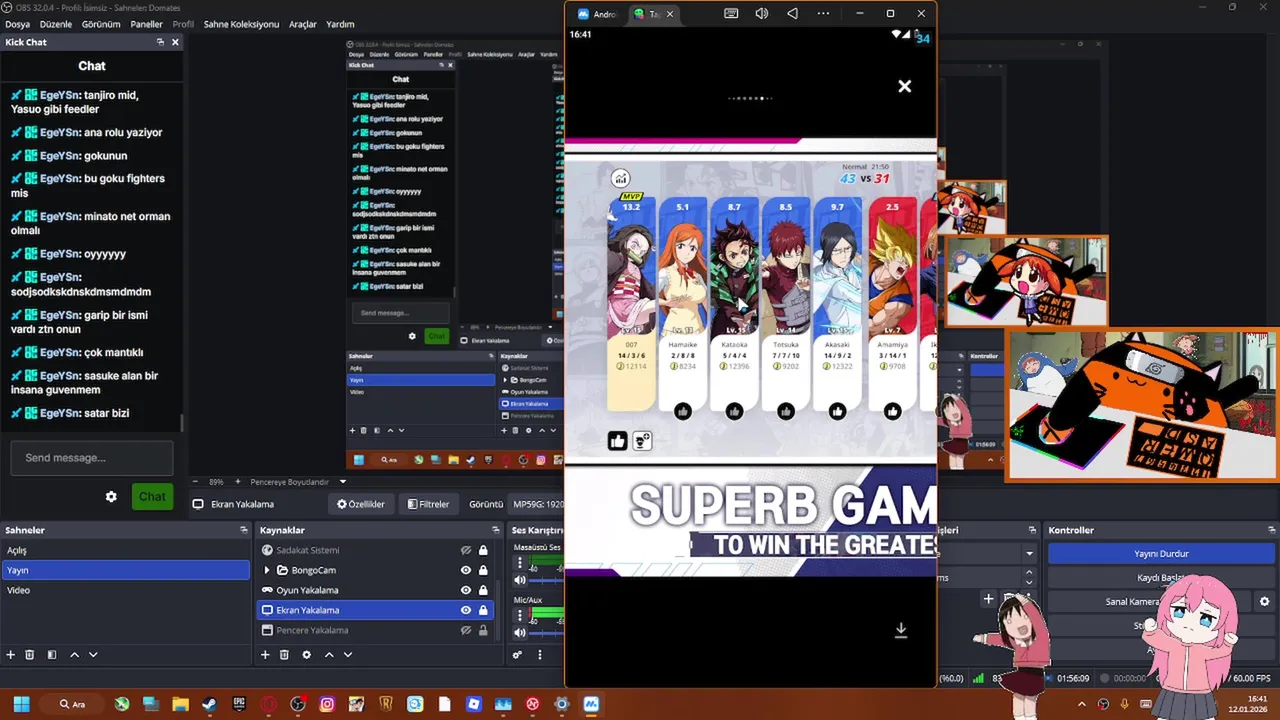Viewport: 1280px width, 720px height.
Task: Show the Pencere Yakalama source
Action: [466, 630]
